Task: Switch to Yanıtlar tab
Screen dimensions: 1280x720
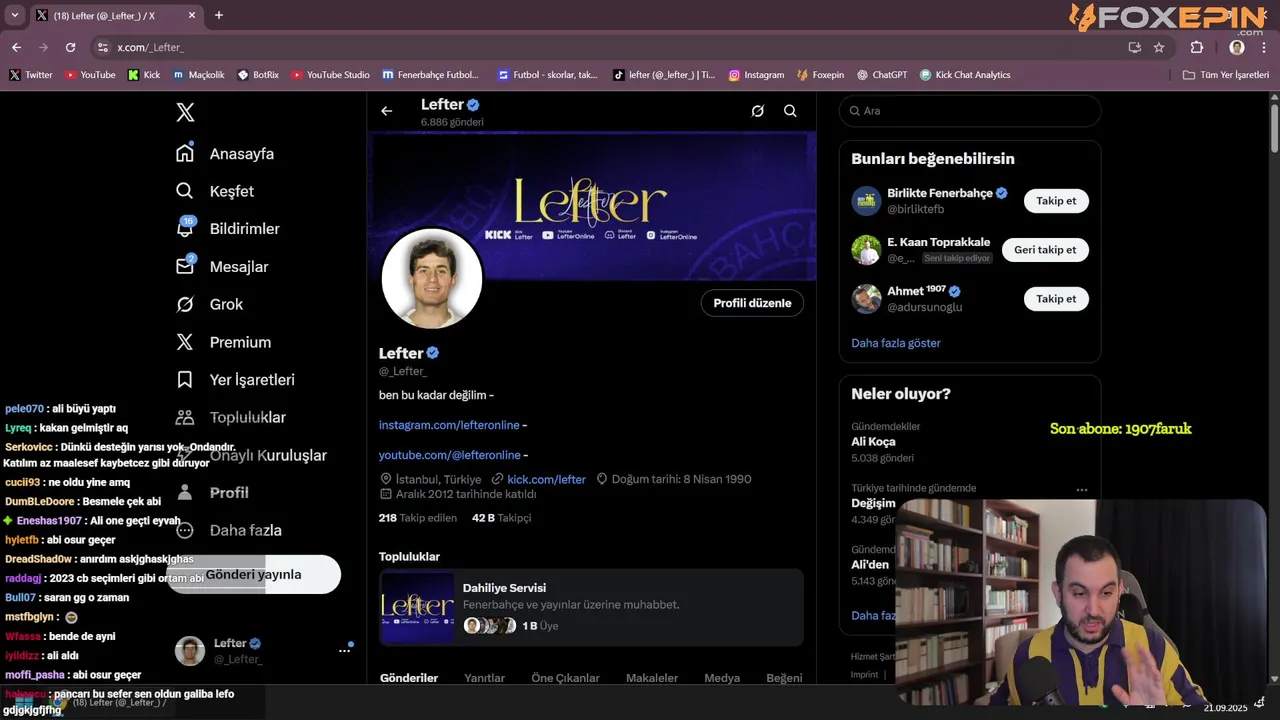Action: tap(484, 678)
